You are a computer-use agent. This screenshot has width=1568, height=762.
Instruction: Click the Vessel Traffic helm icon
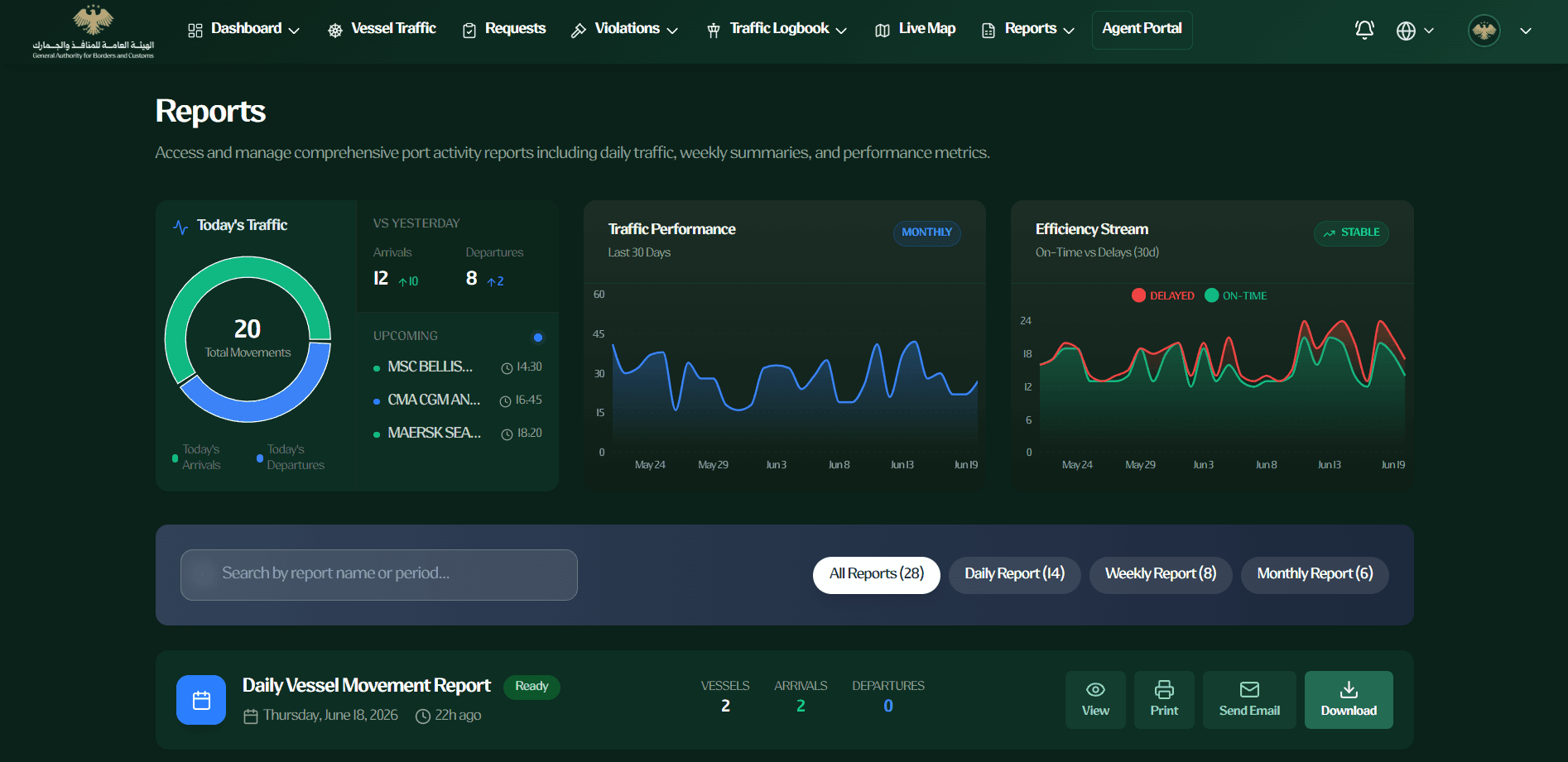(x=335, y=31)
